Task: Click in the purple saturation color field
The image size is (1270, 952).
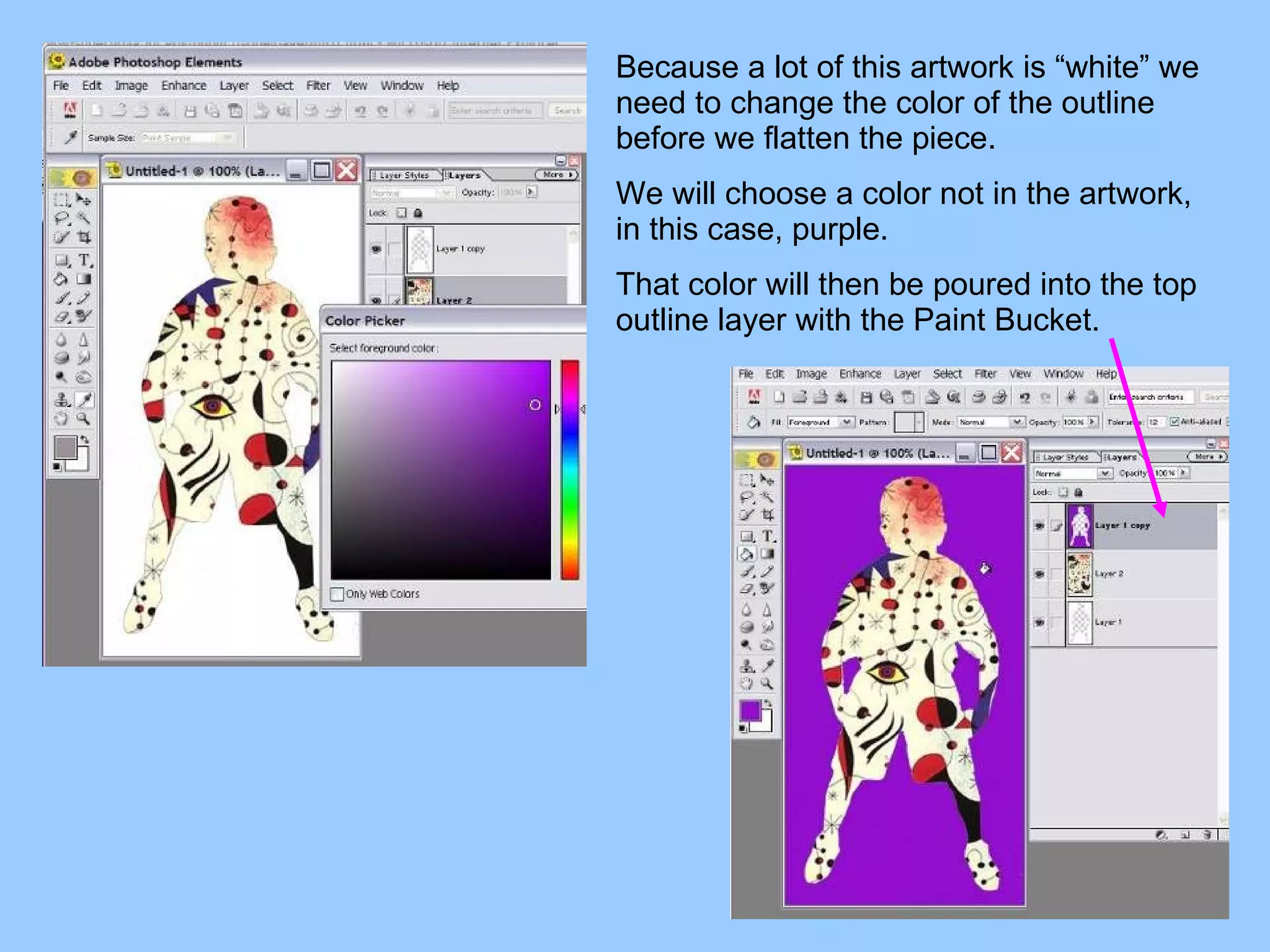Action: (x=441, y=470)
